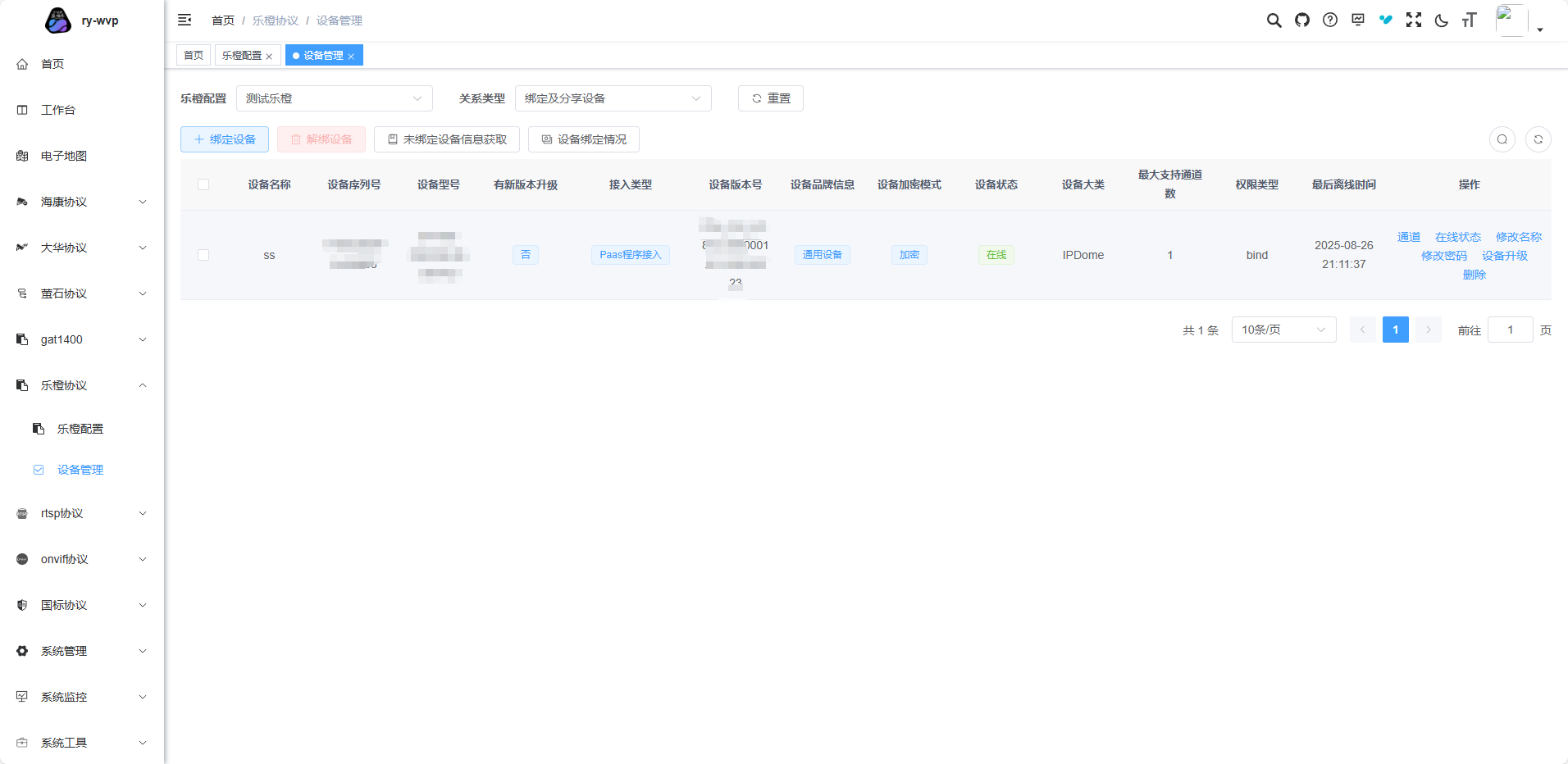Open the GitHub repository icon
1568x764 pixels.
tap(1301, 20)
